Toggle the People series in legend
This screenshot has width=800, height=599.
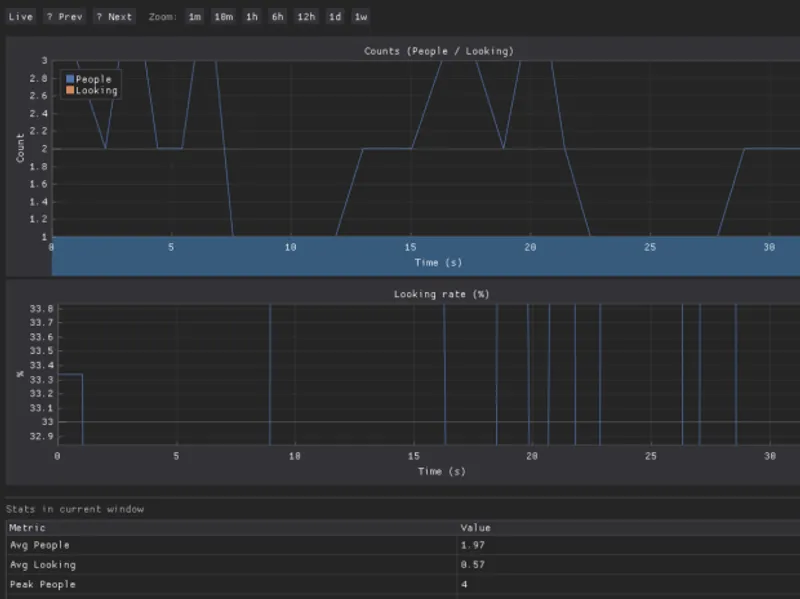click(94, 79)
